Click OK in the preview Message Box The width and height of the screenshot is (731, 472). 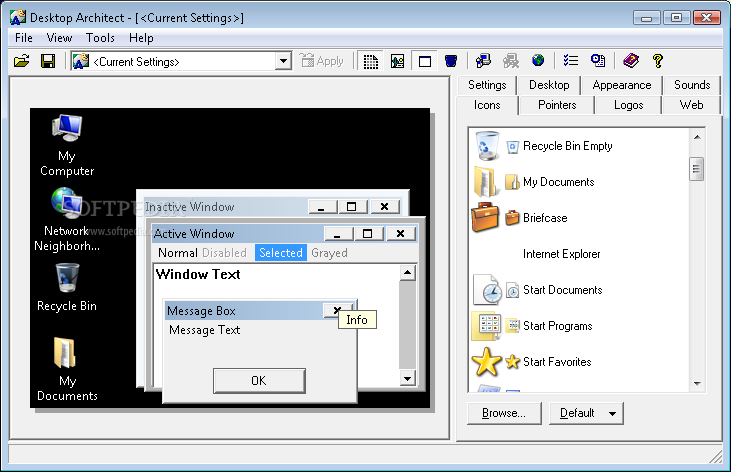click(x=259, y=381)
